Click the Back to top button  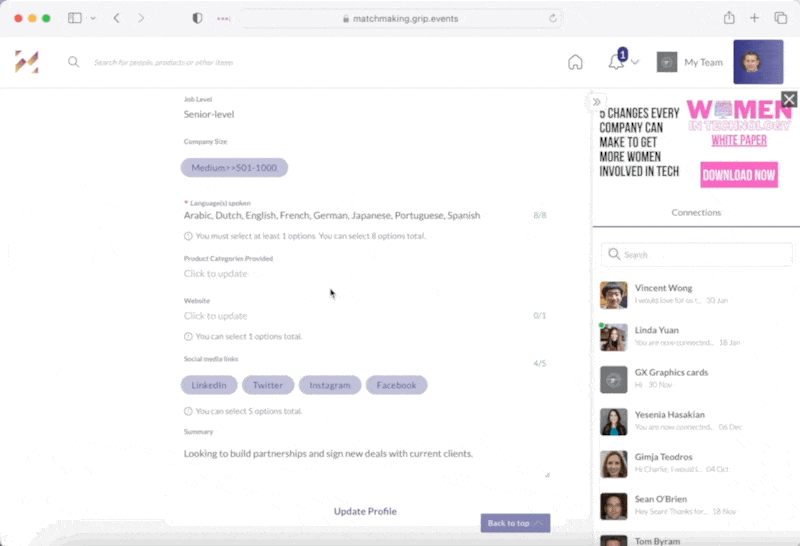(x=515, y=523)
